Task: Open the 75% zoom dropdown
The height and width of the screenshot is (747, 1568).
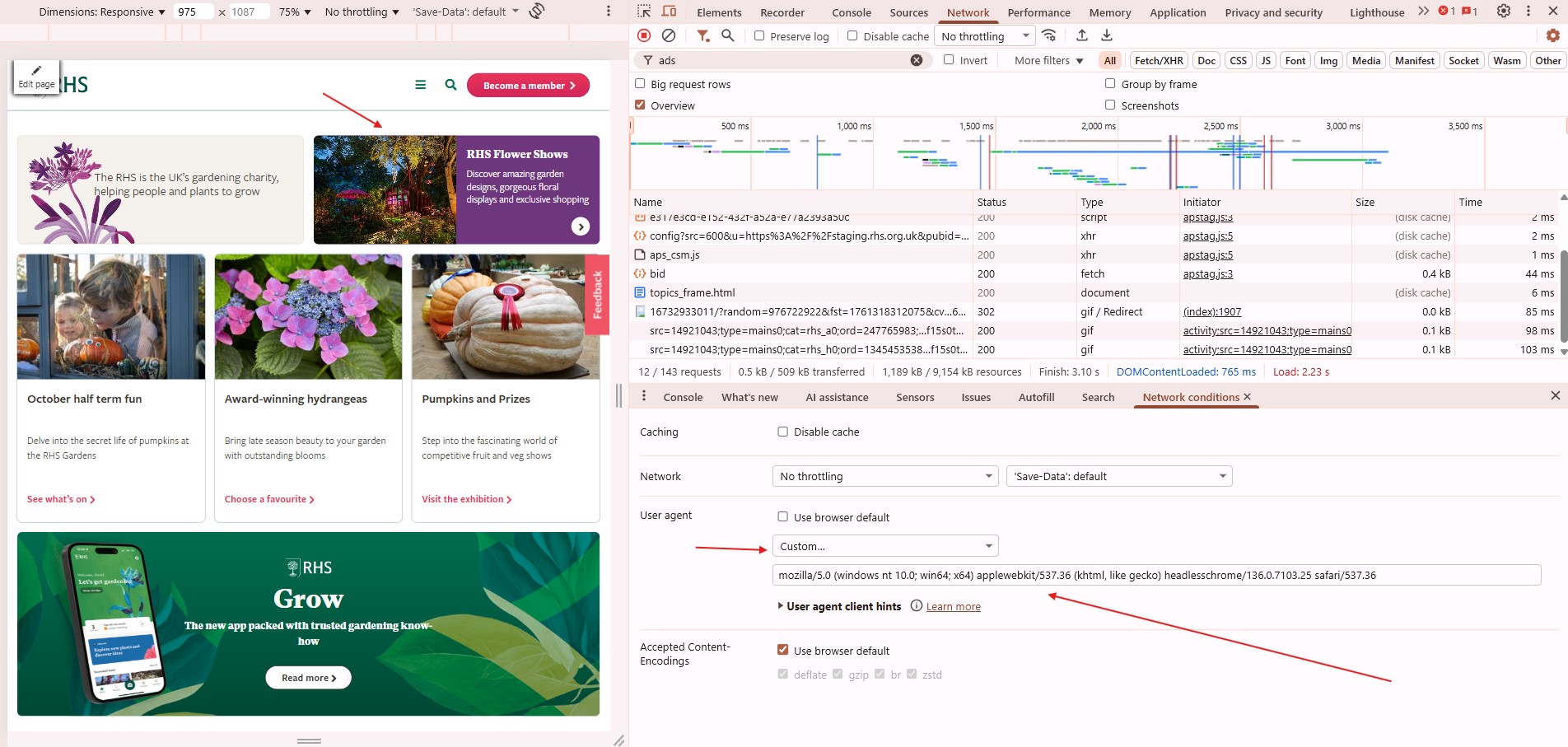Action: click(294, 12)
